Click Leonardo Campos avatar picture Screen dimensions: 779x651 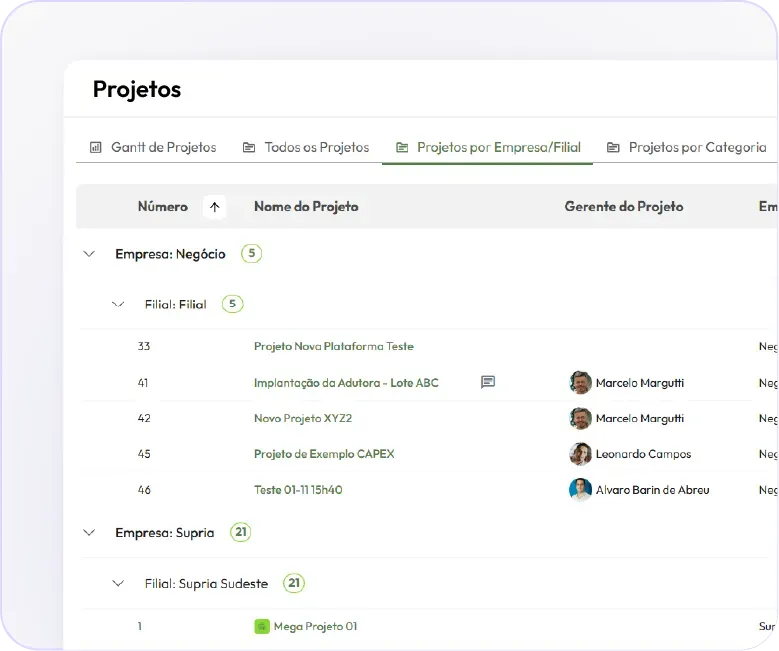[580, 454]
